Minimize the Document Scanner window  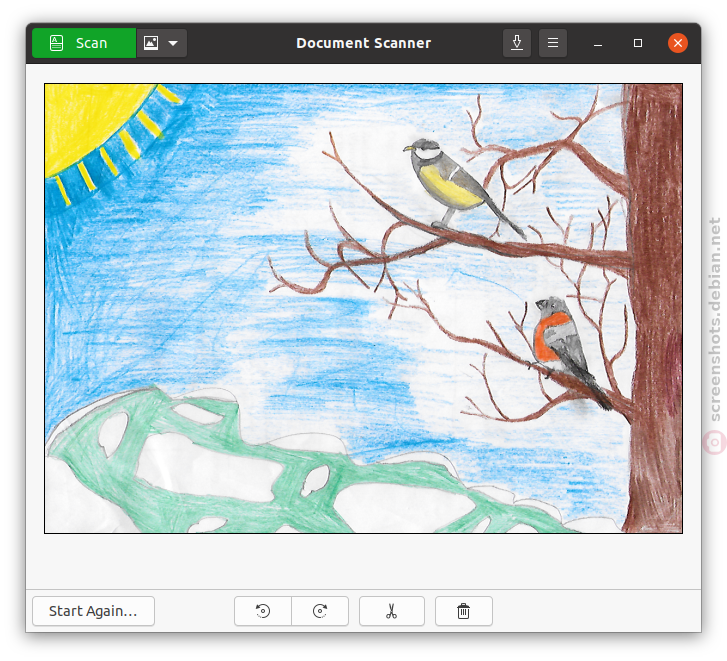pyautogui.click(x=598, y=44)
